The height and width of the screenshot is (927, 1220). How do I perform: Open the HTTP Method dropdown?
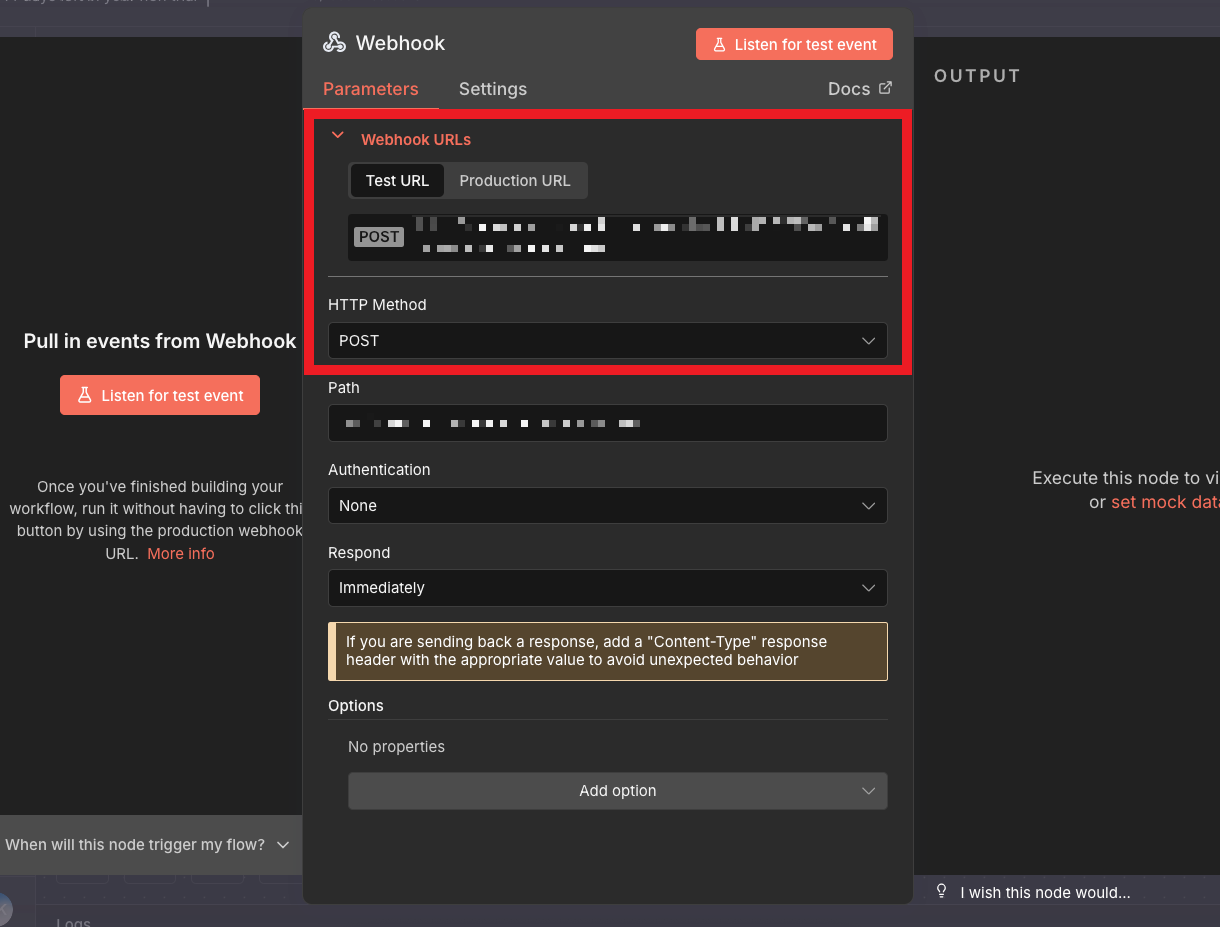(x=608, y=340)
